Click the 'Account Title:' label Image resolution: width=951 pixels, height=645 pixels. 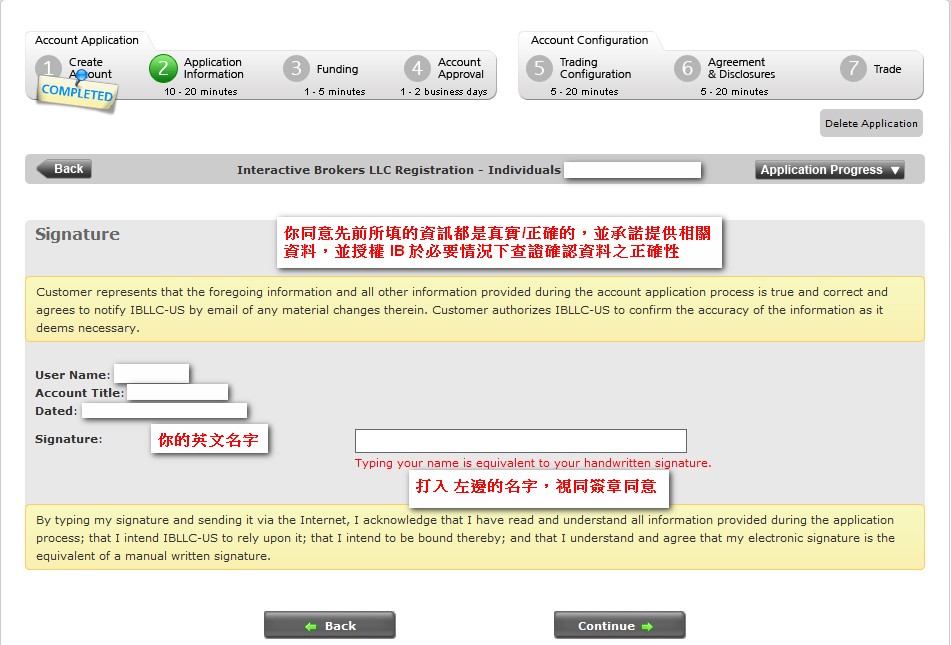[x=79, y=393]
